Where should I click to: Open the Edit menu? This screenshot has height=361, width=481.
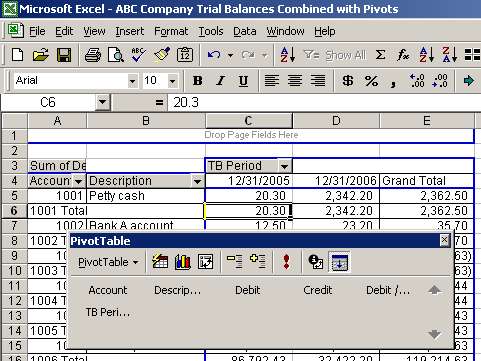[x=64, y=31]
